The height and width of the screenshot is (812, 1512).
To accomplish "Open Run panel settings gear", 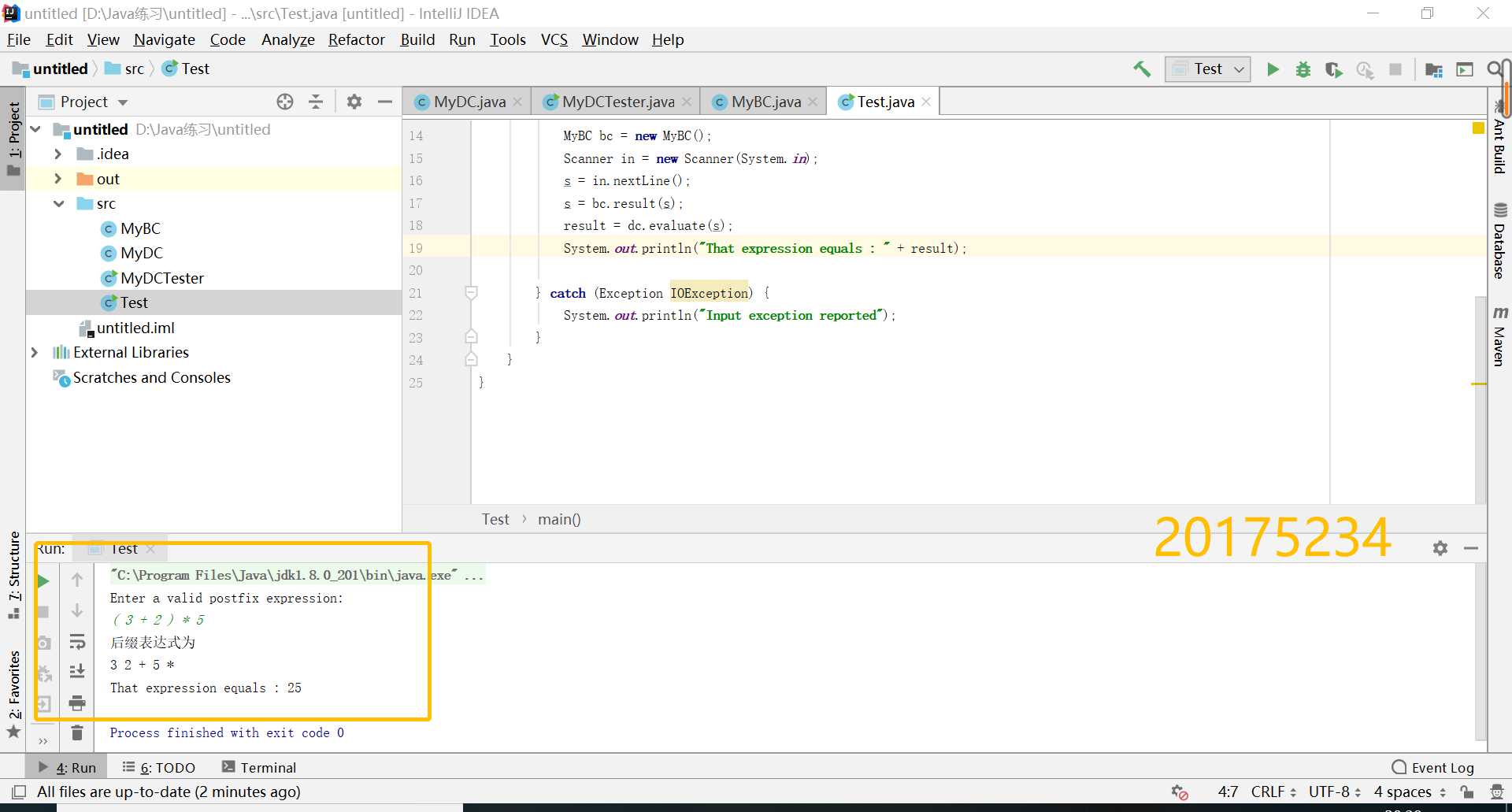I will pyautogui.click(x=1440, y=548).
